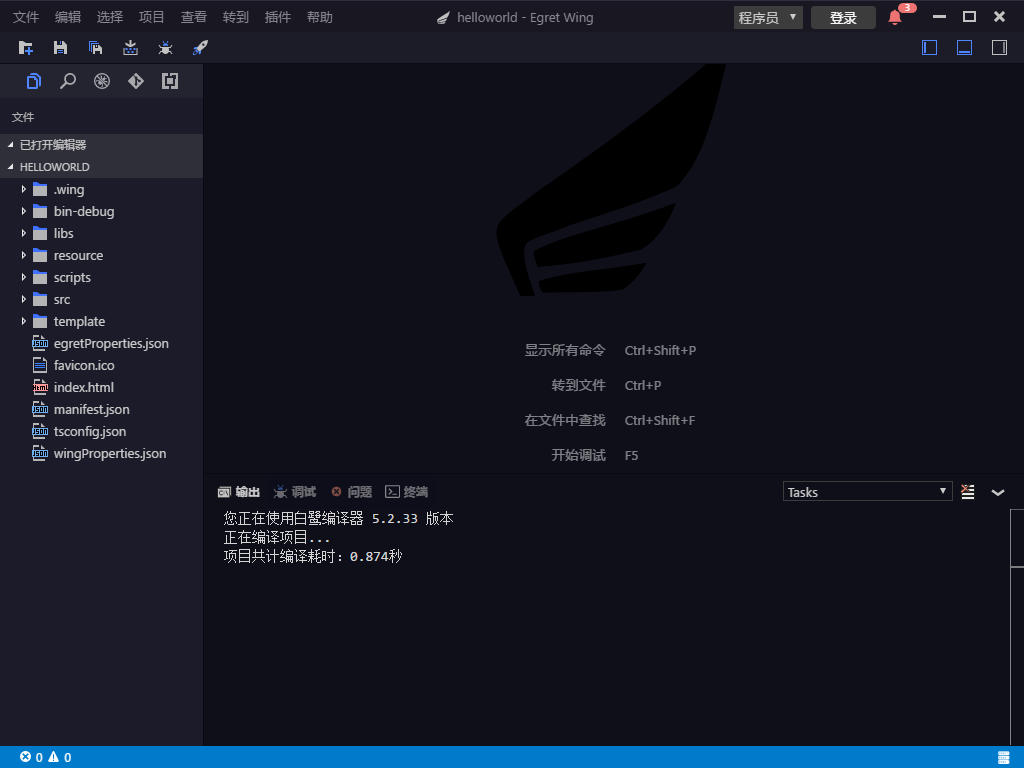Click the 5.2.33 compiler version output line
1024x768 pixels.
click(x=338, y=519)
